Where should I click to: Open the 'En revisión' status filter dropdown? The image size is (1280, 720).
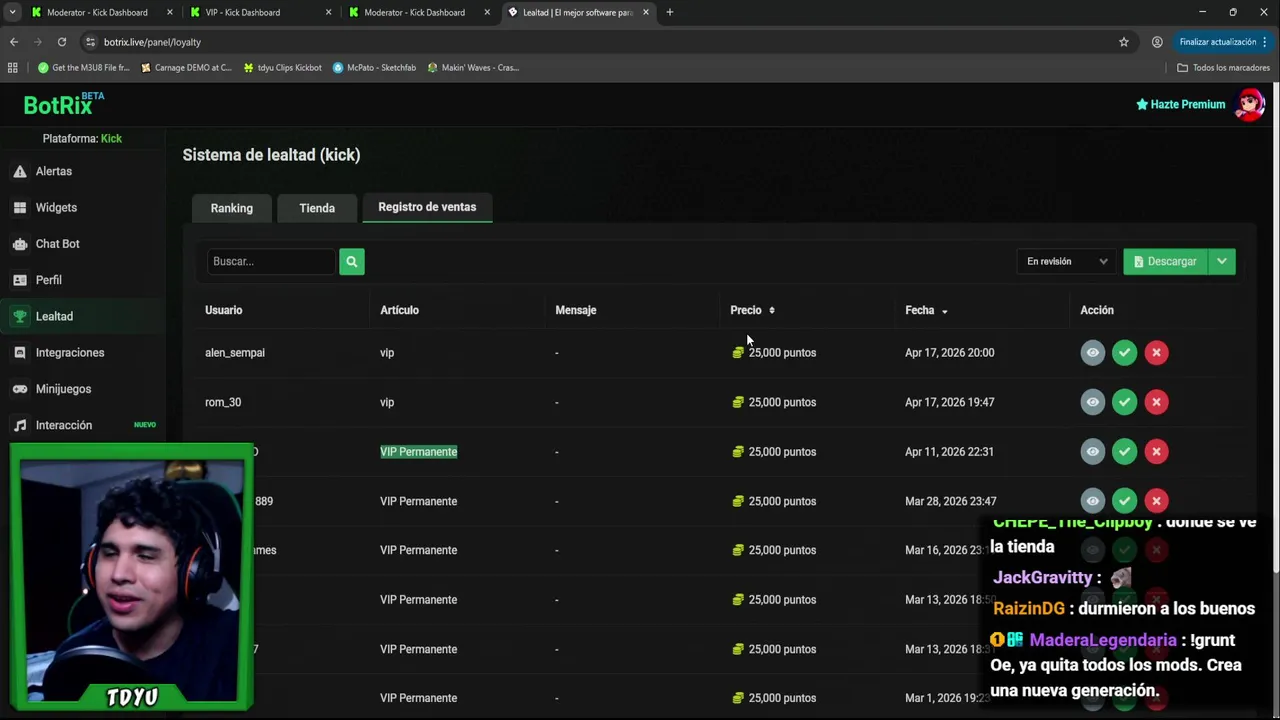(1066, 261)
